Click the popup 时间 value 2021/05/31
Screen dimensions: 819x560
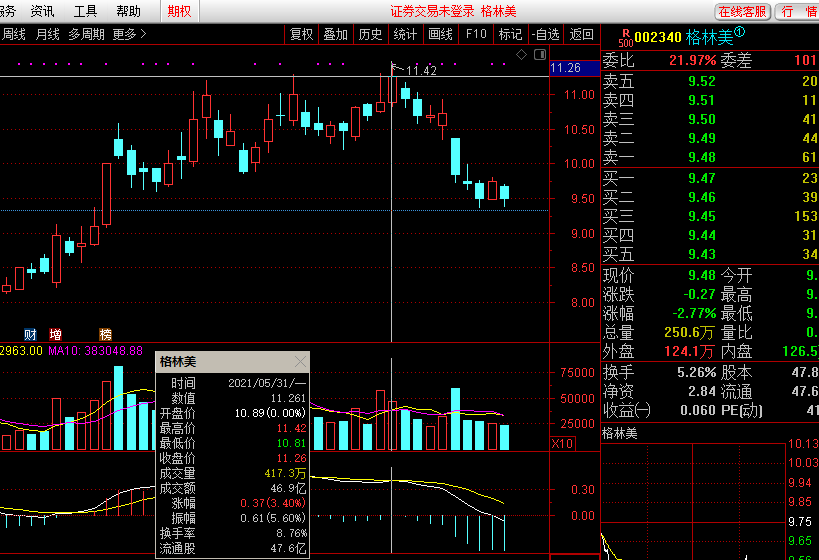[267, 383]
